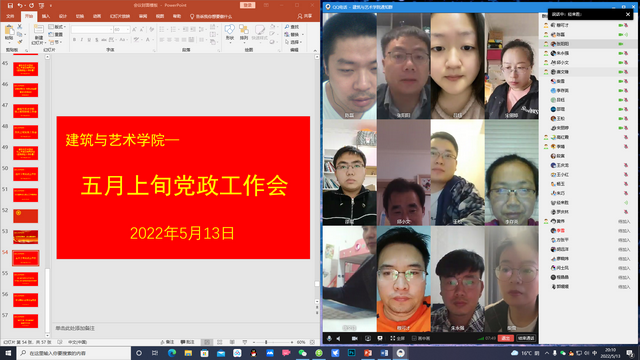This screenshot has height=360, width=640.
Task: Switch to the Insert ribbon tab
Action: [x=46, y=16]
